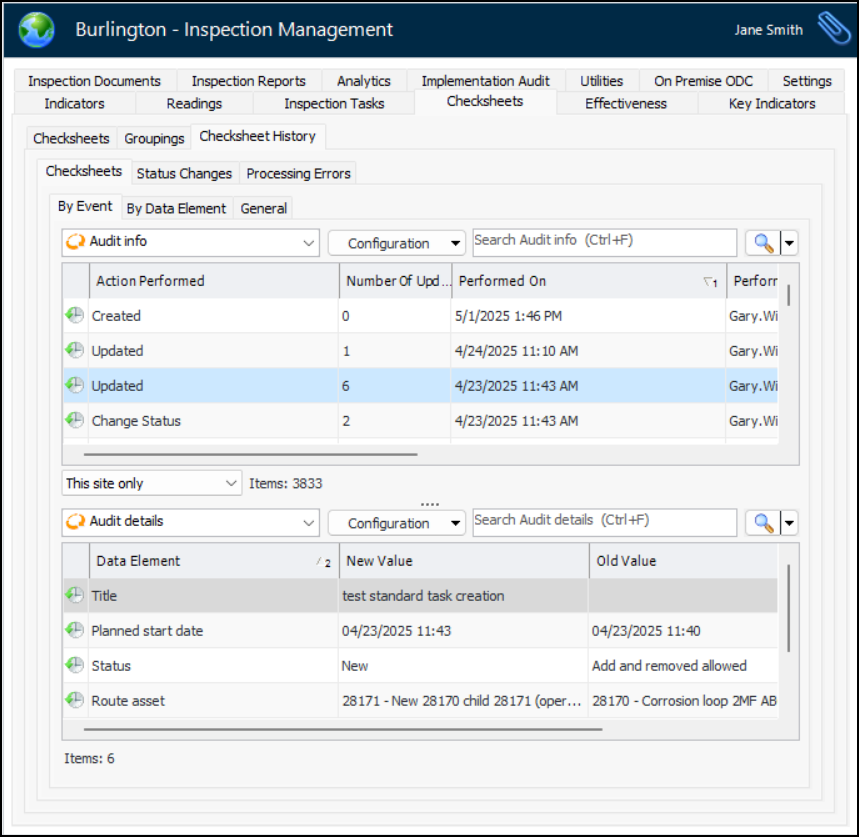The width and height of the screenshot is (859, 837).
Task: Click the Search Audit info input field
Action: 604,241
